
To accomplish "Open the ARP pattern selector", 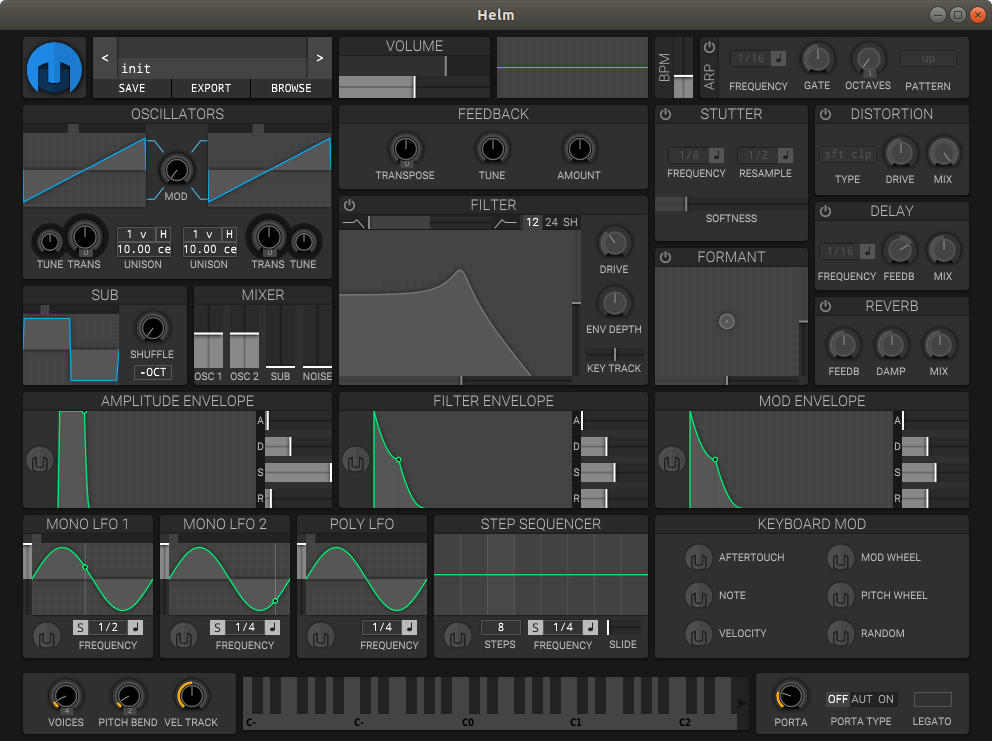I will point(928,58).
